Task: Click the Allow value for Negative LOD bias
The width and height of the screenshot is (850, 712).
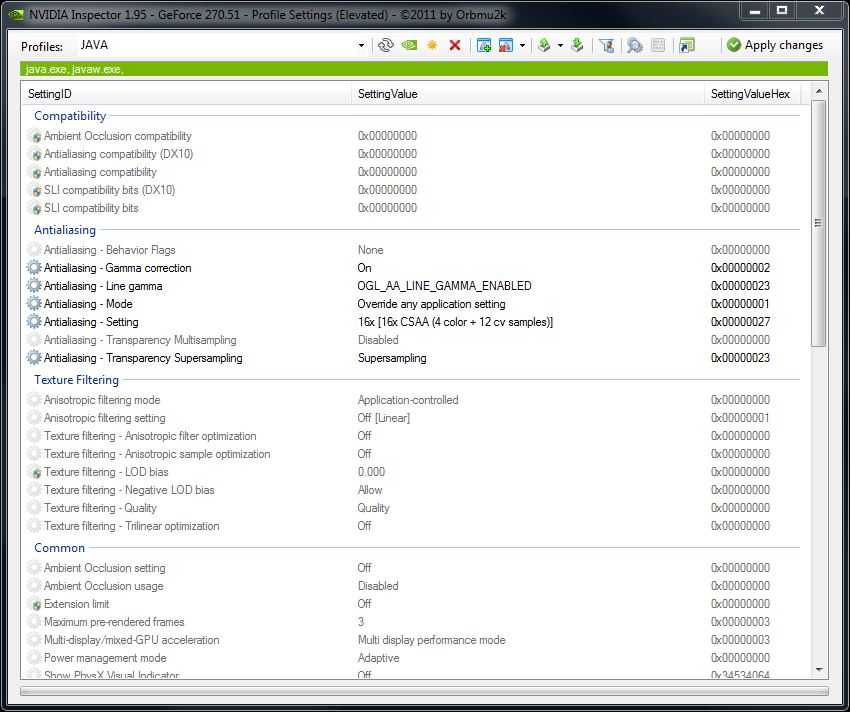Action: pyautogui.click(x=370, y=490)
